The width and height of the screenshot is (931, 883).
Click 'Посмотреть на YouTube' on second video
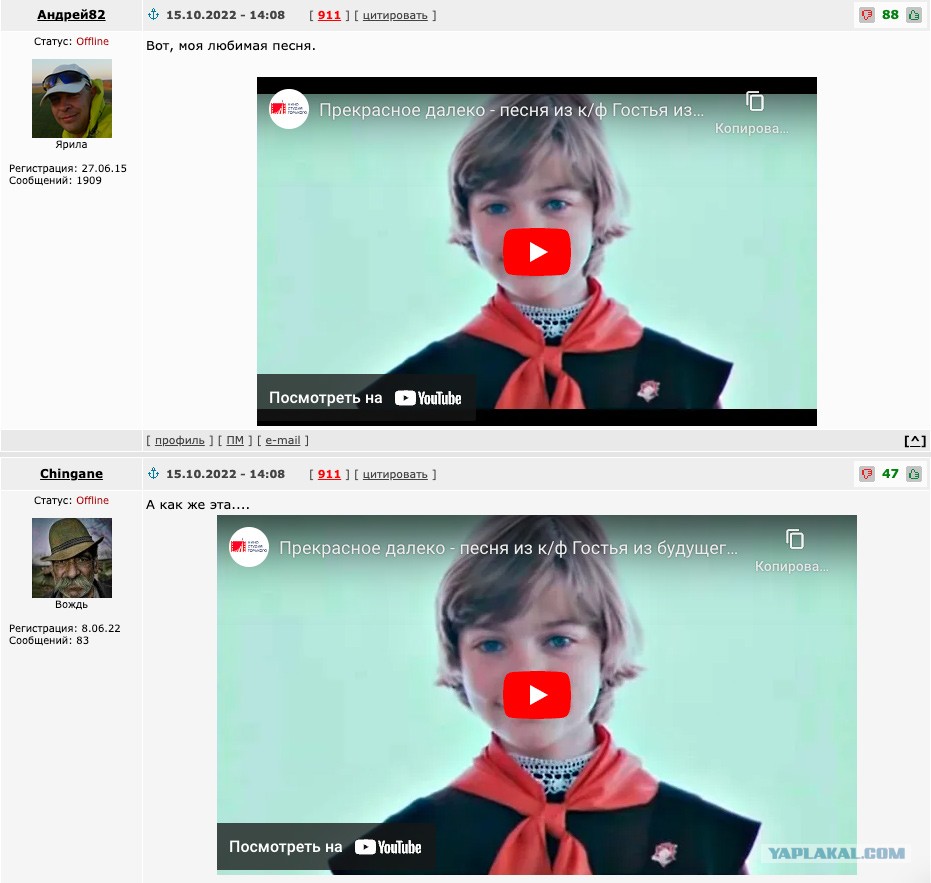pos(325,847)
